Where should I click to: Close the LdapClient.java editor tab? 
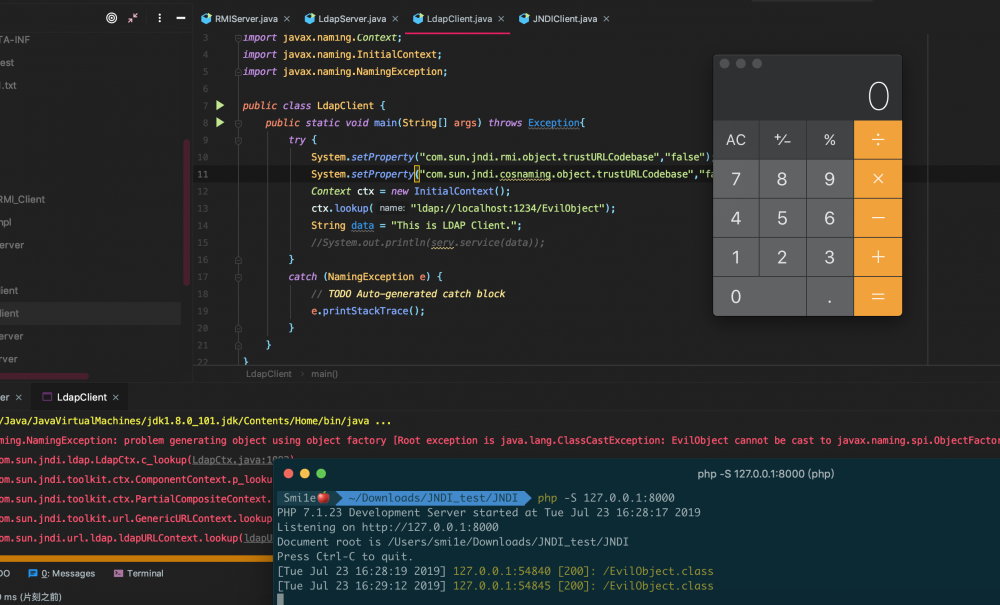click(x=501, y=19)
